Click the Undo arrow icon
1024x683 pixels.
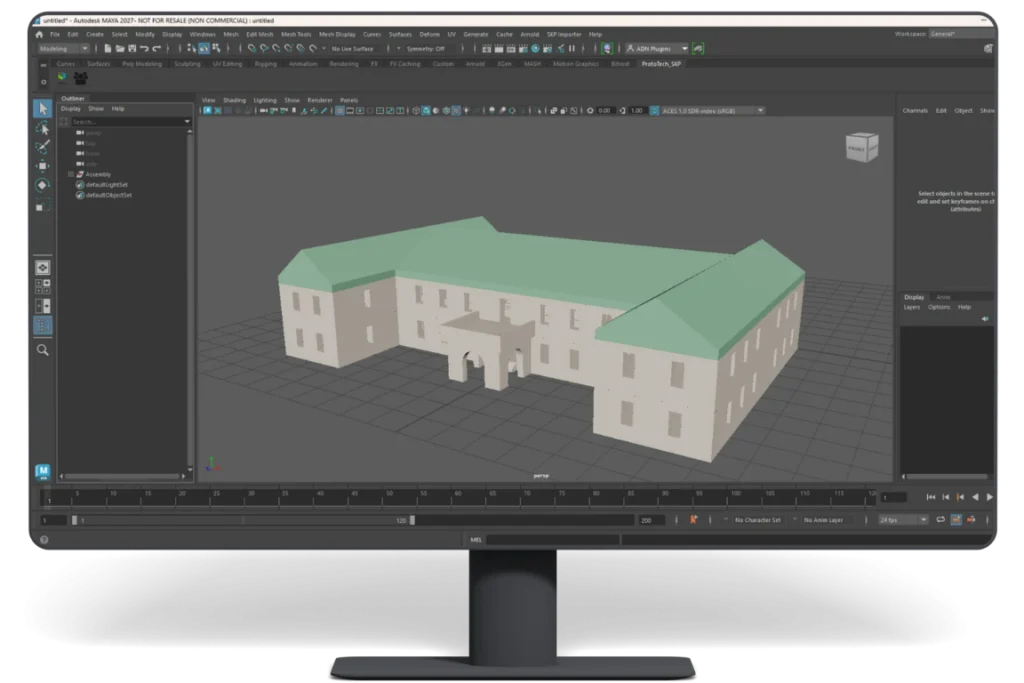click(144, 49)
